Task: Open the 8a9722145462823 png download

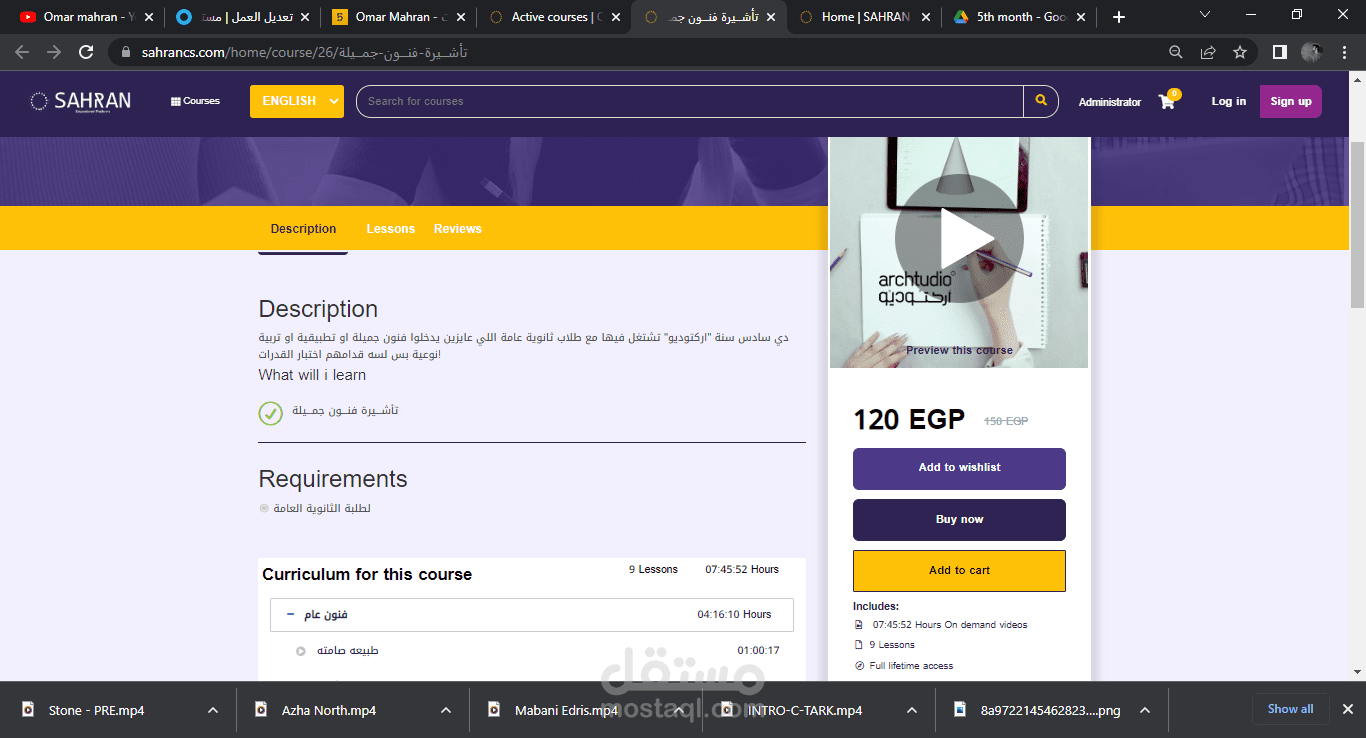Action: (x=1037, y=710)
